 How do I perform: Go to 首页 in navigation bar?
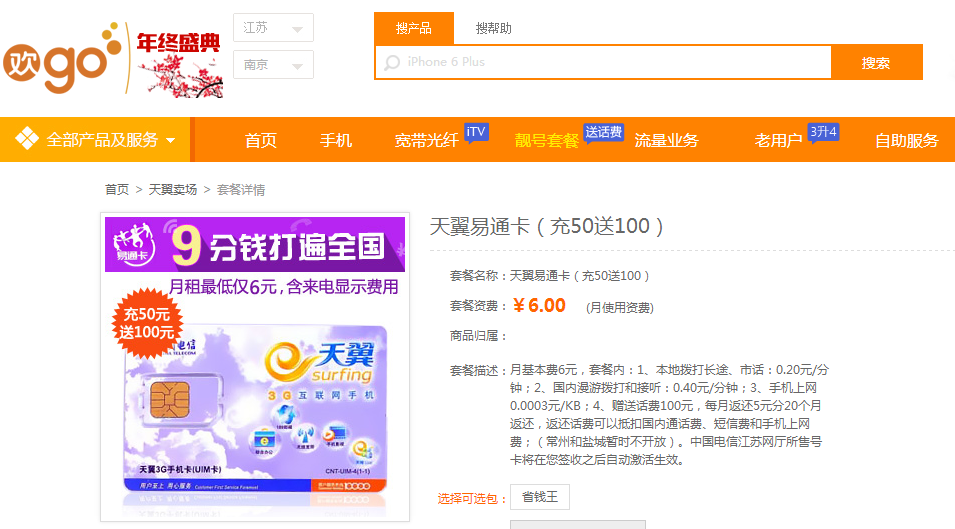click(x=261, y=141)
